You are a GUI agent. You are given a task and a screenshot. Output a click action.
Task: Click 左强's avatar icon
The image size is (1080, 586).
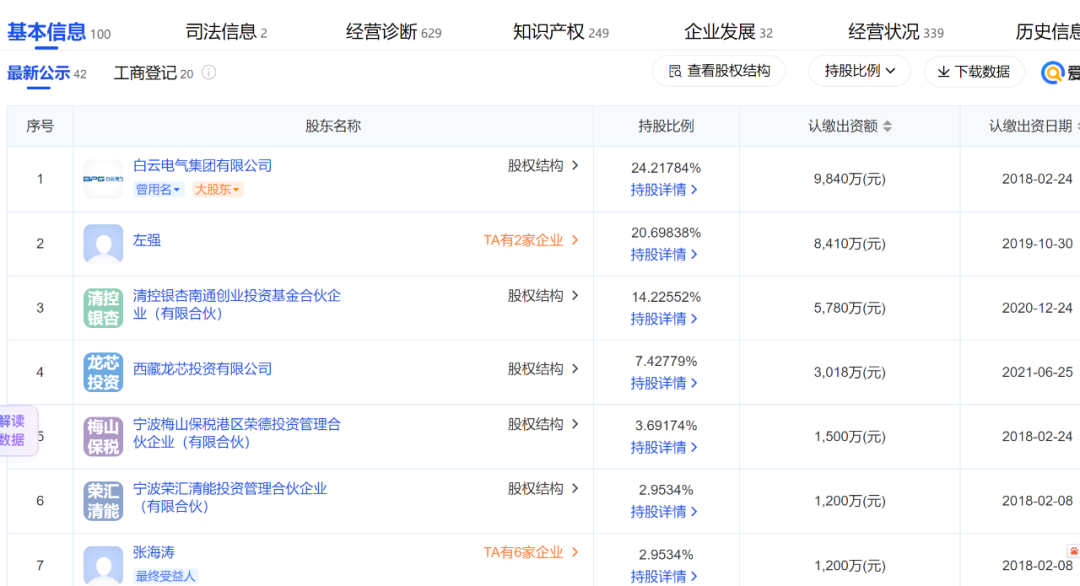(103, 243)
